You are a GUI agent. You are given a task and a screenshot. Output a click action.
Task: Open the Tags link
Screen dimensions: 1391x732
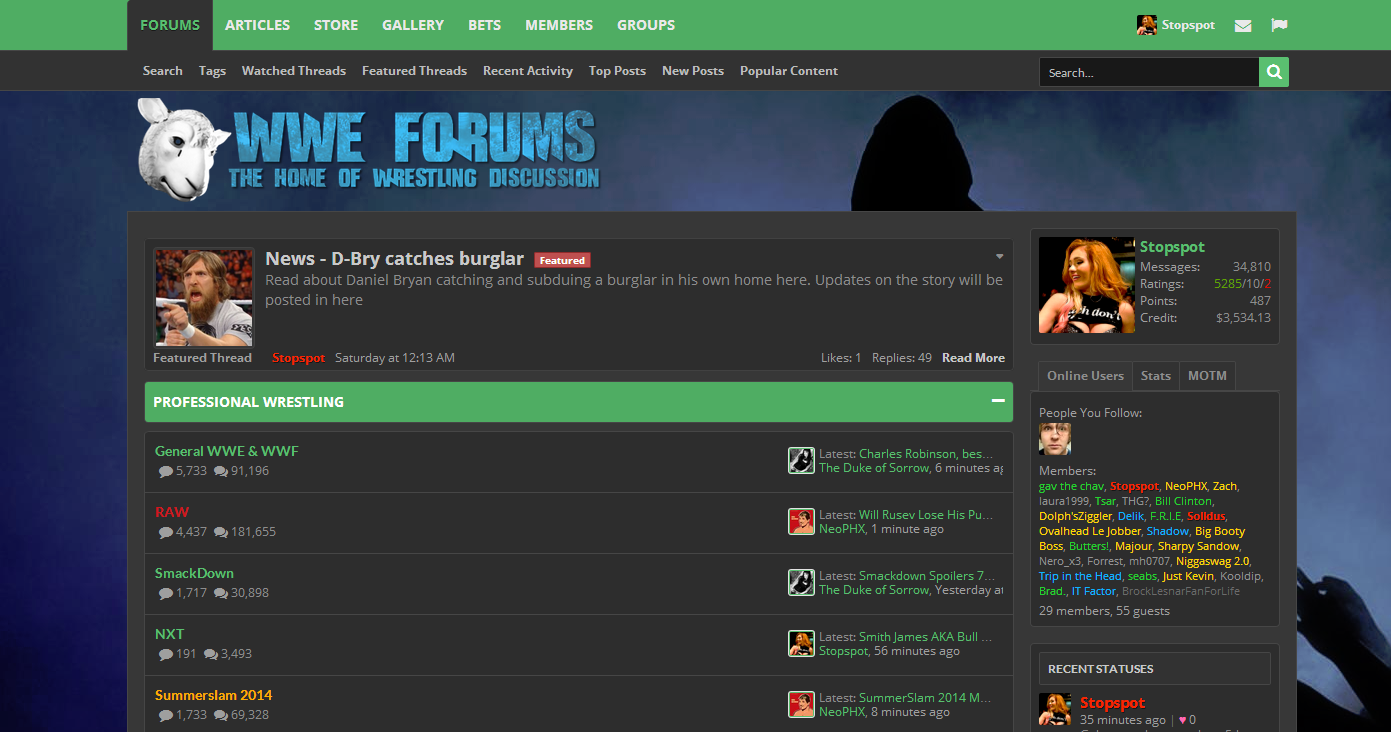point(212,71)
